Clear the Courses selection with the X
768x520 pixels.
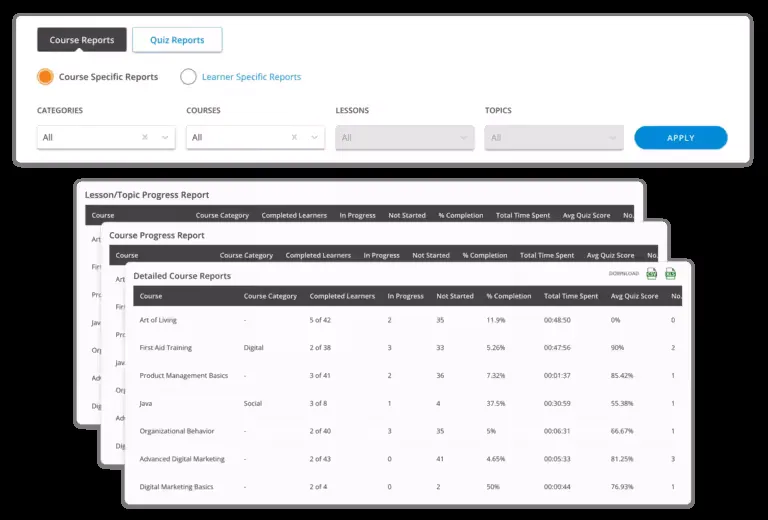coord(294,137)
